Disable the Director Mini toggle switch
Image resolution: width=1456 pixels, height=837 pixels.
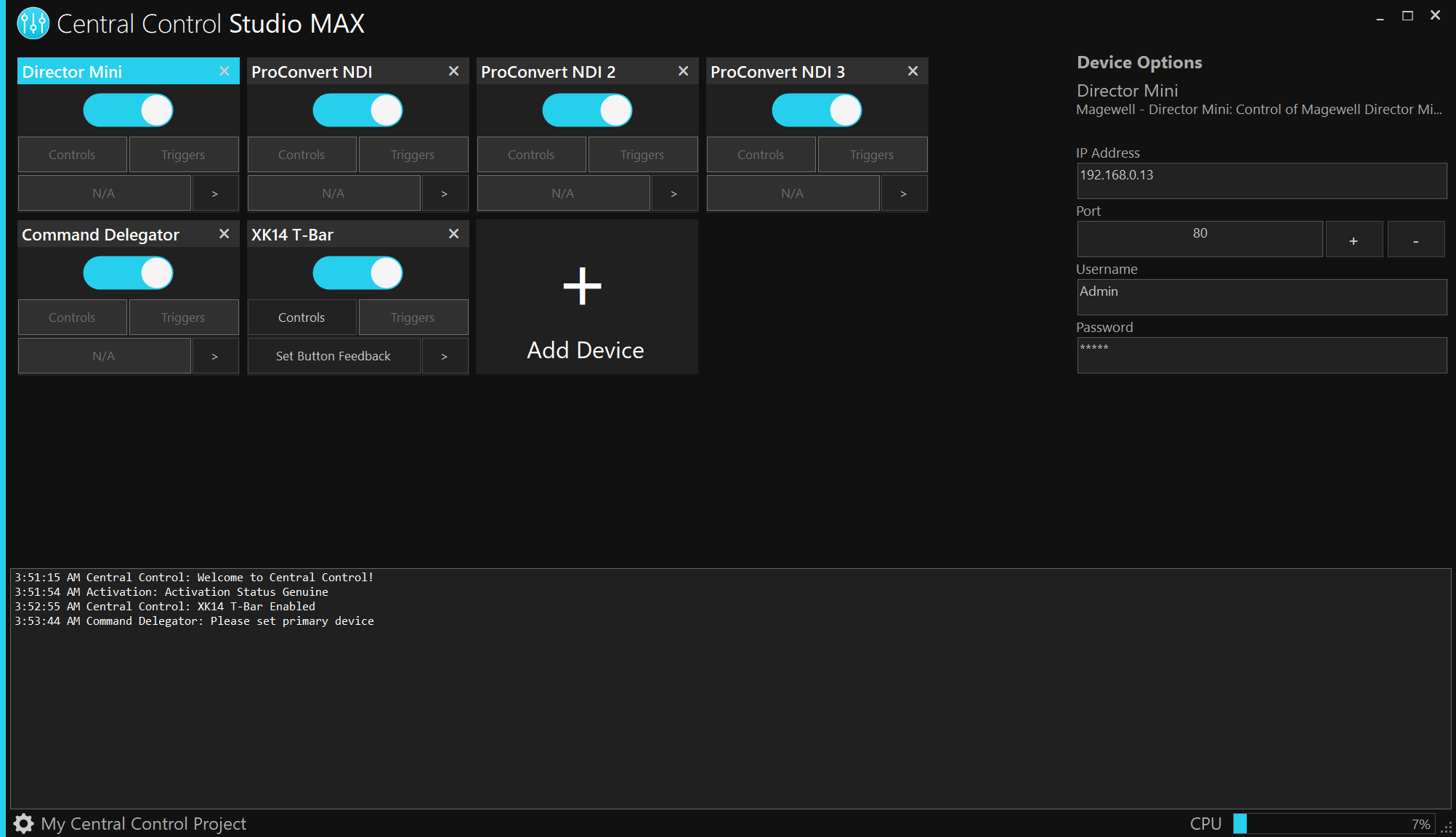[128, 110]
